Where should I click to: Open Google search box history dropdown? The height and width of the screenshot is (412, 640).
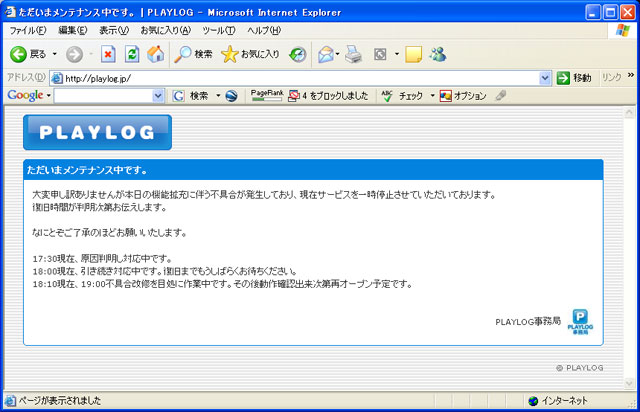(158, 96)
